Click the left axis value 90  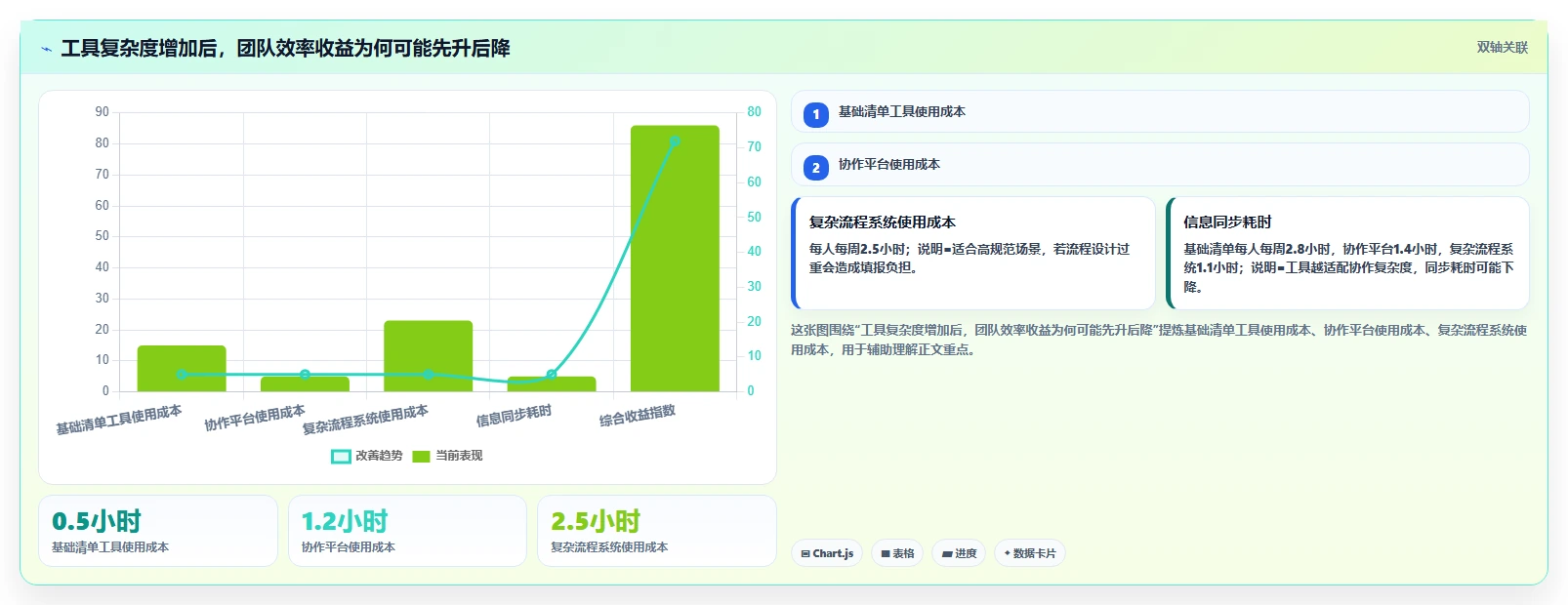pos(103,111)
